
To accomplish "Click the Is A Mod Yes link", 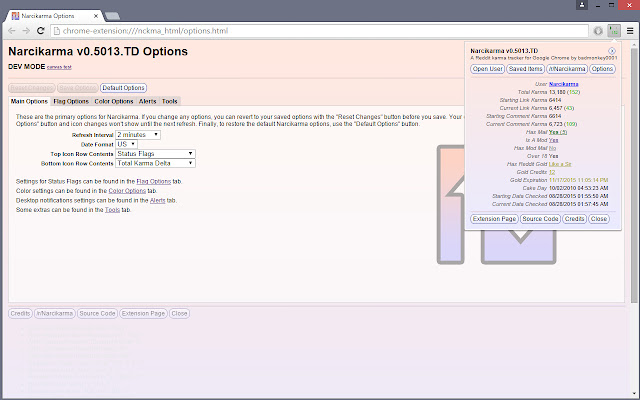I will (553, 140).
